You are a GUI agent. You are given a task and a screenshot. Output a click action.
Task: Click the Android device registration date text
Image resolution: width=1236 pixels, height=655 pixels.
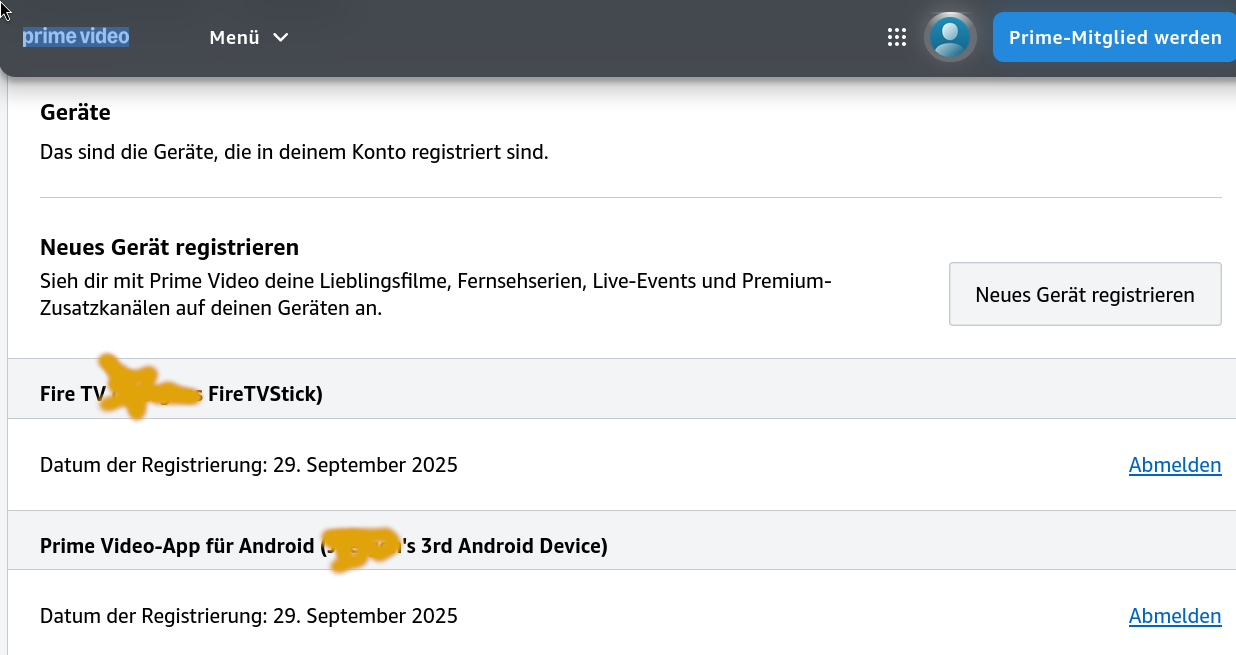pyautogui.click(x=248, y=616)
